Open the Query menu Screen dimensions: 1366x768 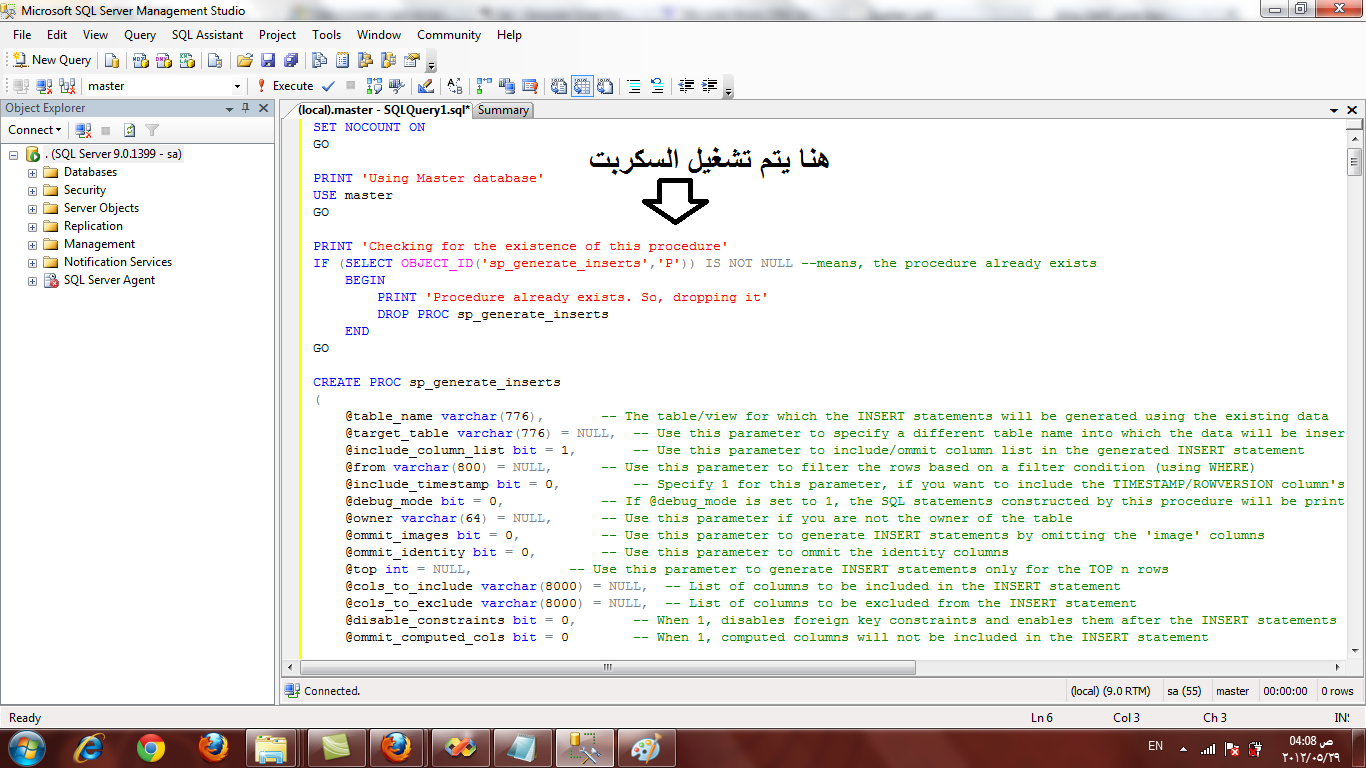coord(140,35)
